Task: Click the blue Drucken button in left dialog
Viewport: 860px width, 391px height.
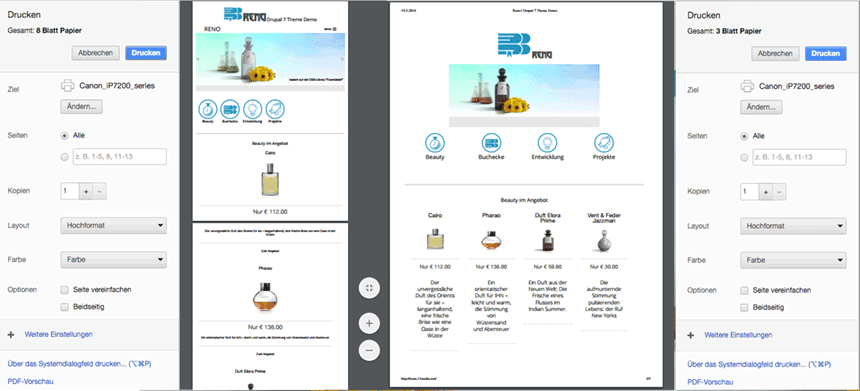Action: pyautogui.click(x=146, y=53)
